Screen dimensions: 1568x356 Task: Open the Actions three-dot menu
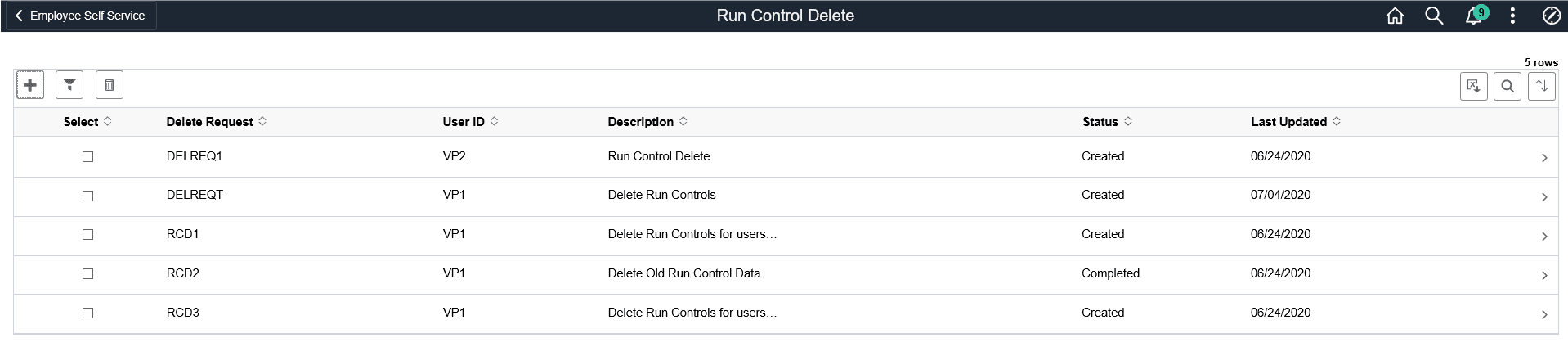pos(1512,16)
